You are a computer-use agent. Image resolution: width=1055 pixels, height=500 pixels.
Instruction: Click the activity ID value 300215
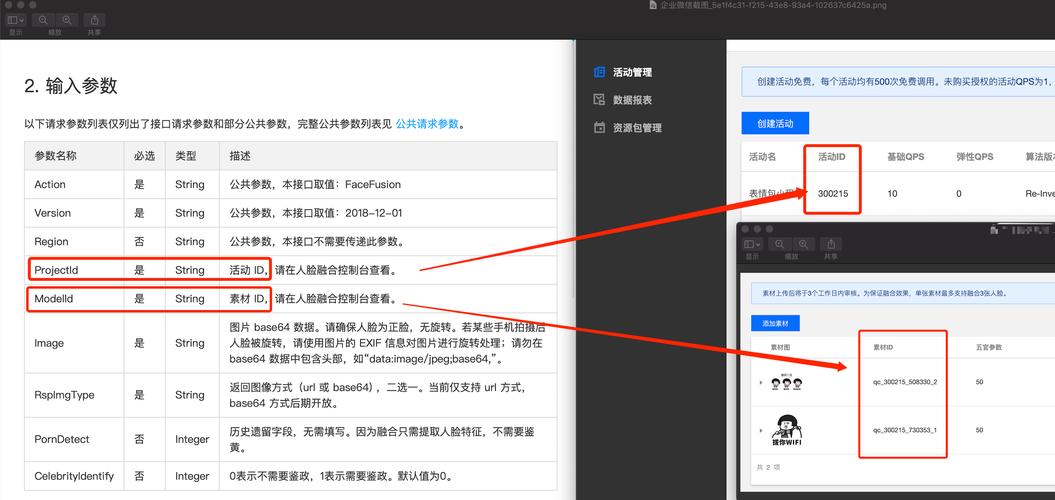[833, 193]
